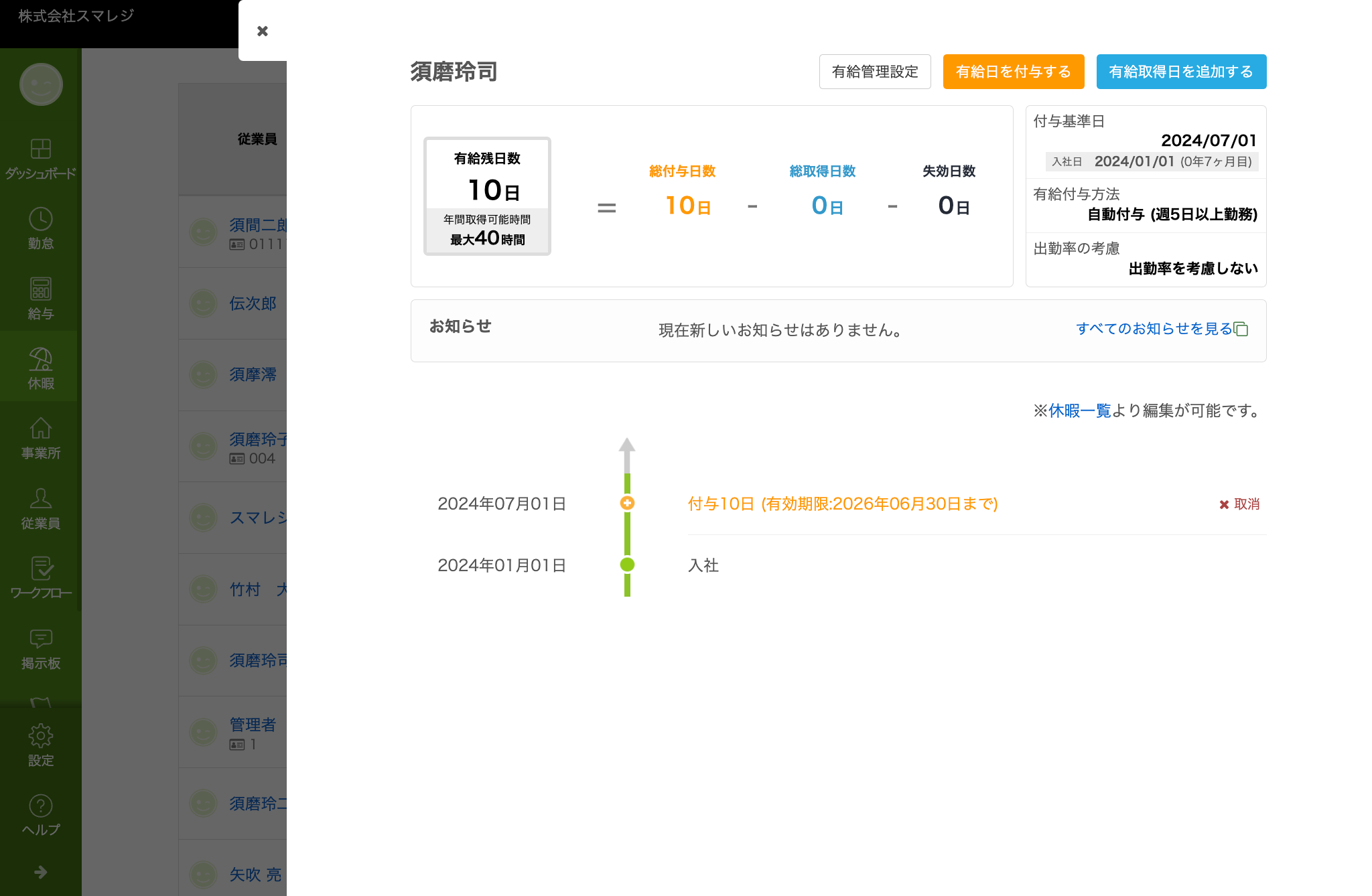Click 入社日 2024/01/01 badge

1152,161
